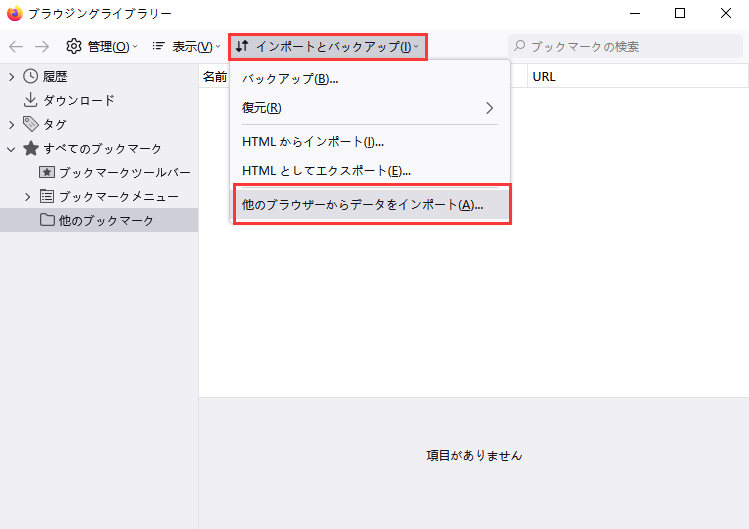Expand the 履歴 tree node

pos(11,76)
